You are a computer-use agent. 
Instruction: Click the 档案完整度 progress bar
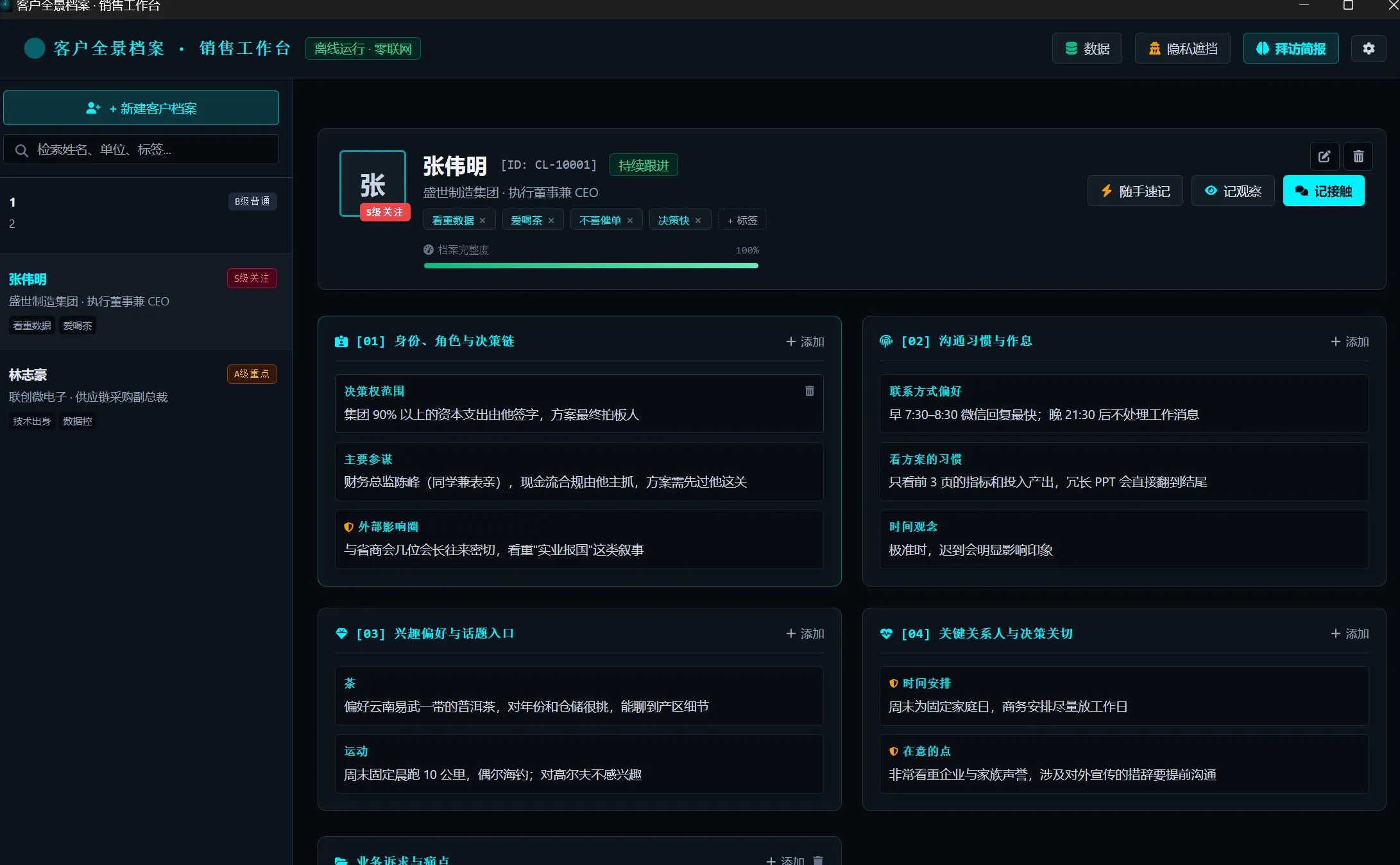coord(591,265)
